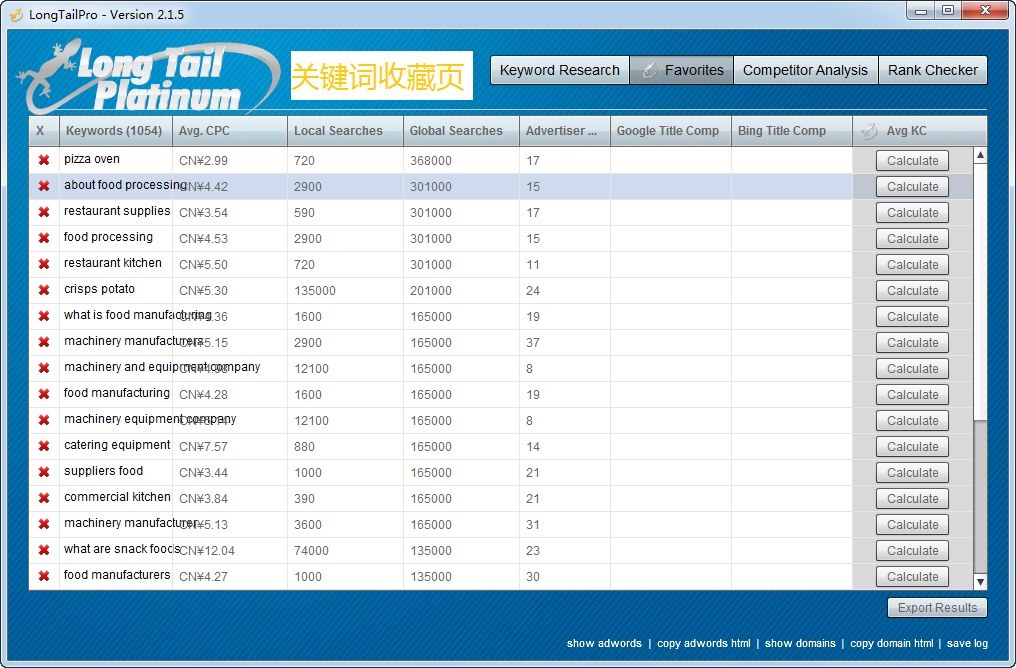Screen dimensions: 1016x668
Task: Click the 74000 local searches value
Action: tap(311, 550)
